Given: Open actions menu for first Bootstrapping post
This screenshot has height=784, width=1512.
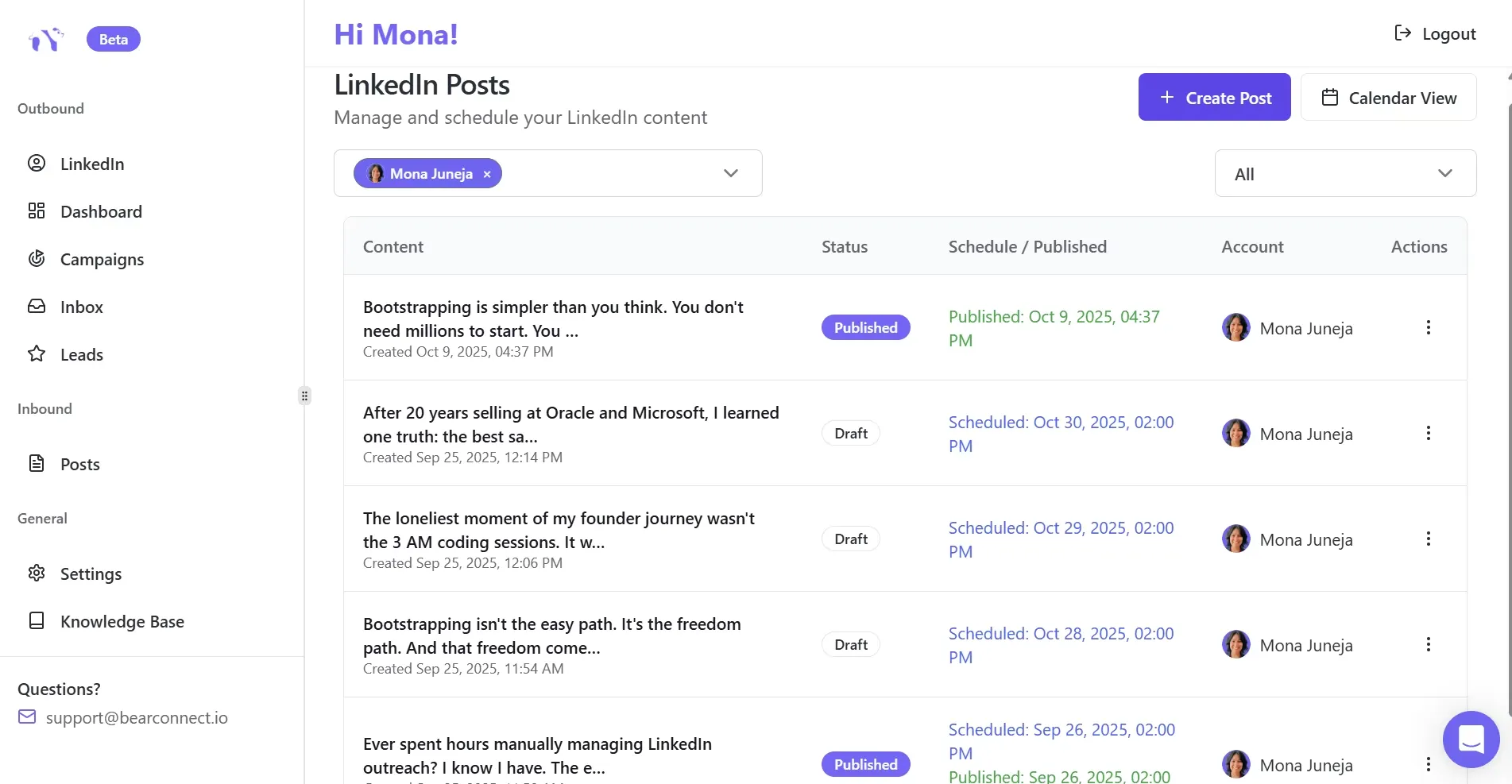Looking at the screenshot, I should click(1428, 327).
